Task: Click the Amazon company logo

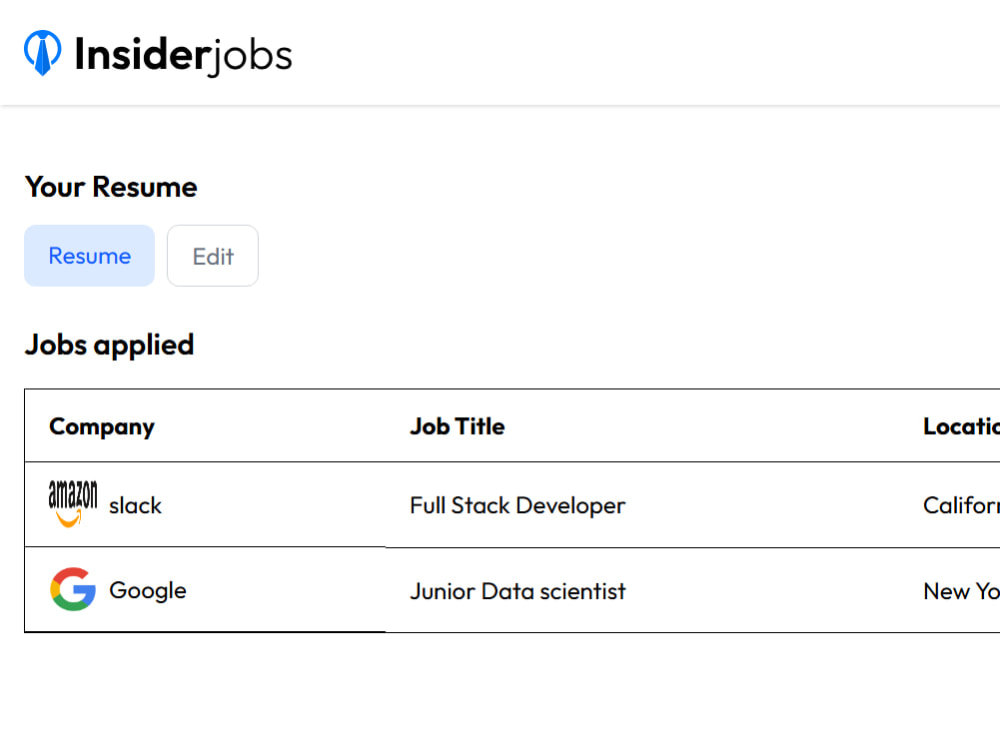Action: click(x=73, y=504)
